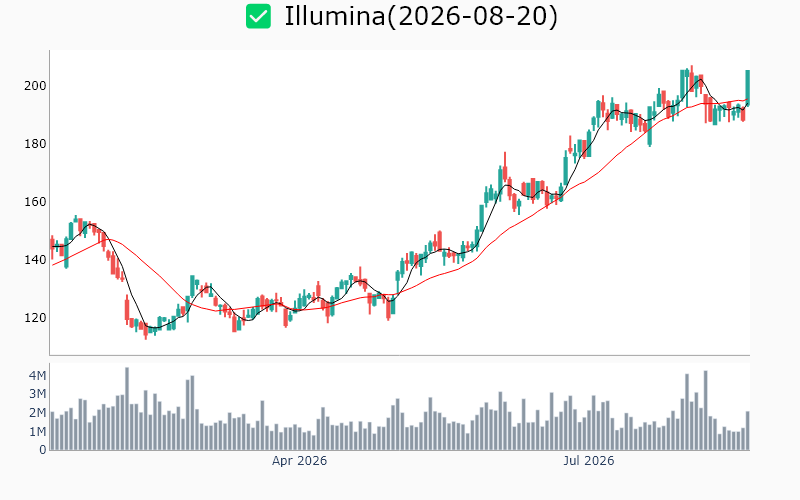Select the Apr 2026 date axis label

pos(299,461)
